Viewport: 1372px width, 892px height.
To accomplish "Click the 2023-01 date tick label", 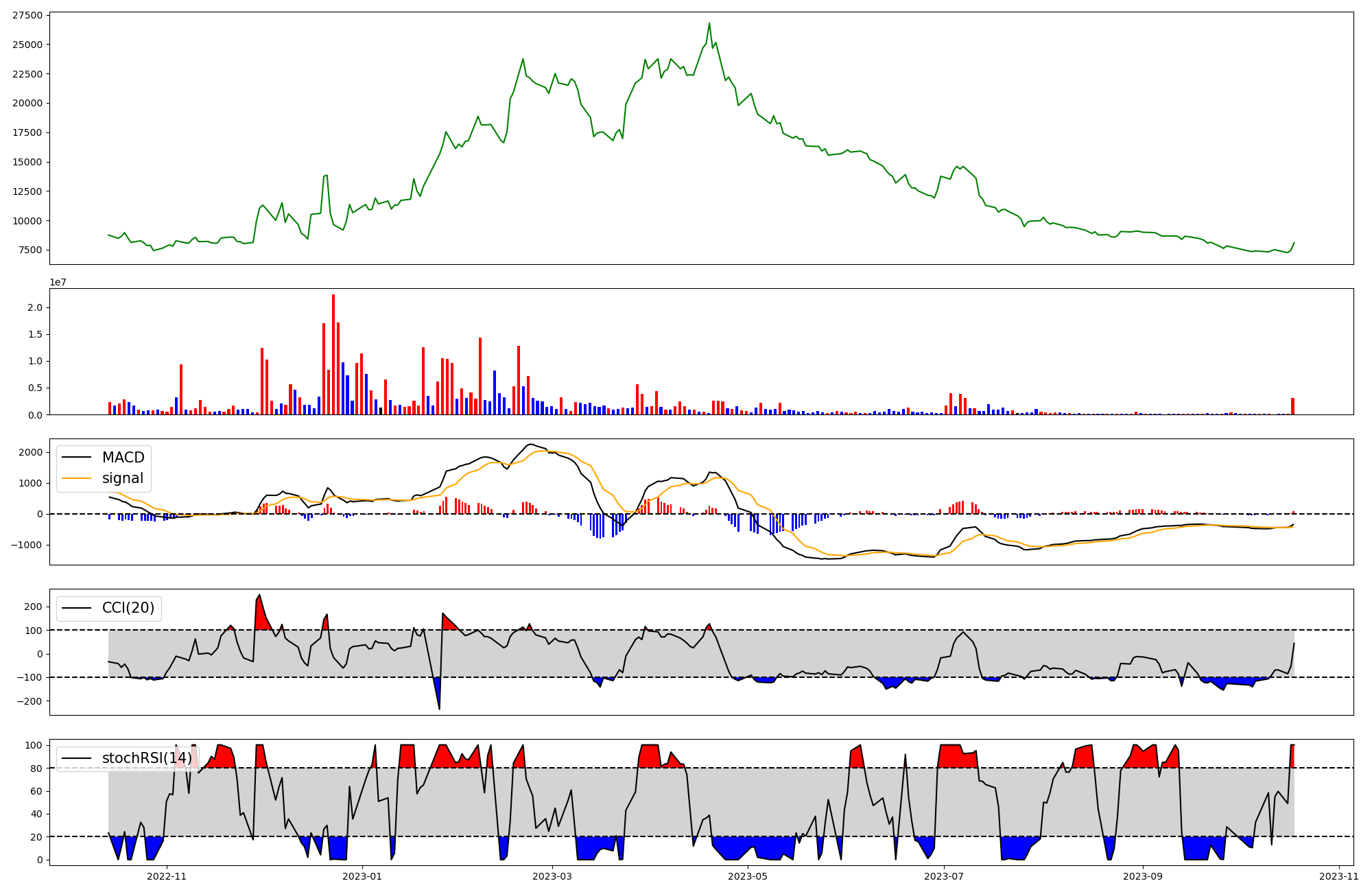I will 362,876.
